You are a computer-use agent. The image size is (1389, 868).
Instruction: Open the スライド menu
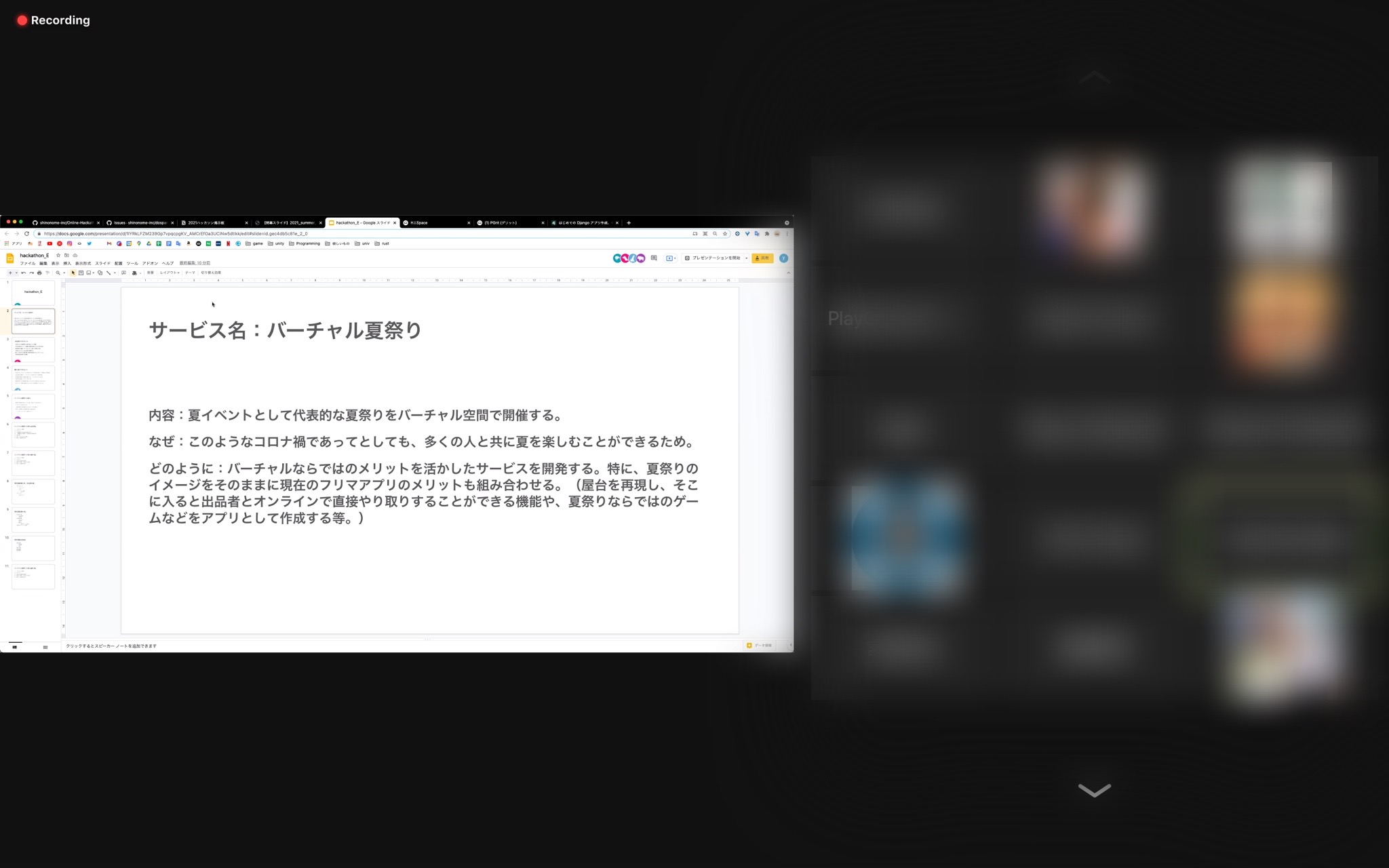tap(102, 263)
